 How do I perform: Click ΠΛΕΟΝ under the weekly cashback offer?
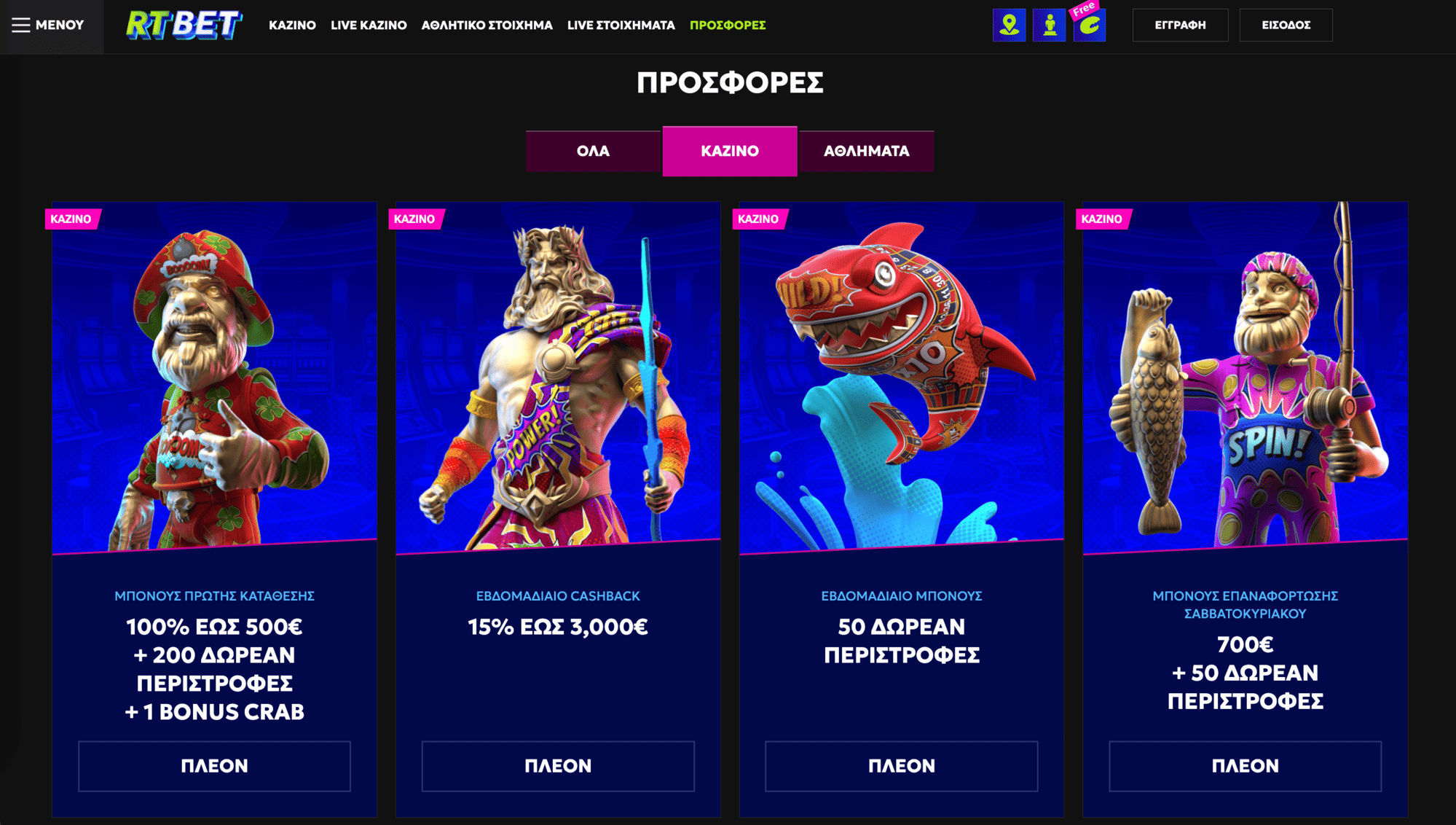558,766
